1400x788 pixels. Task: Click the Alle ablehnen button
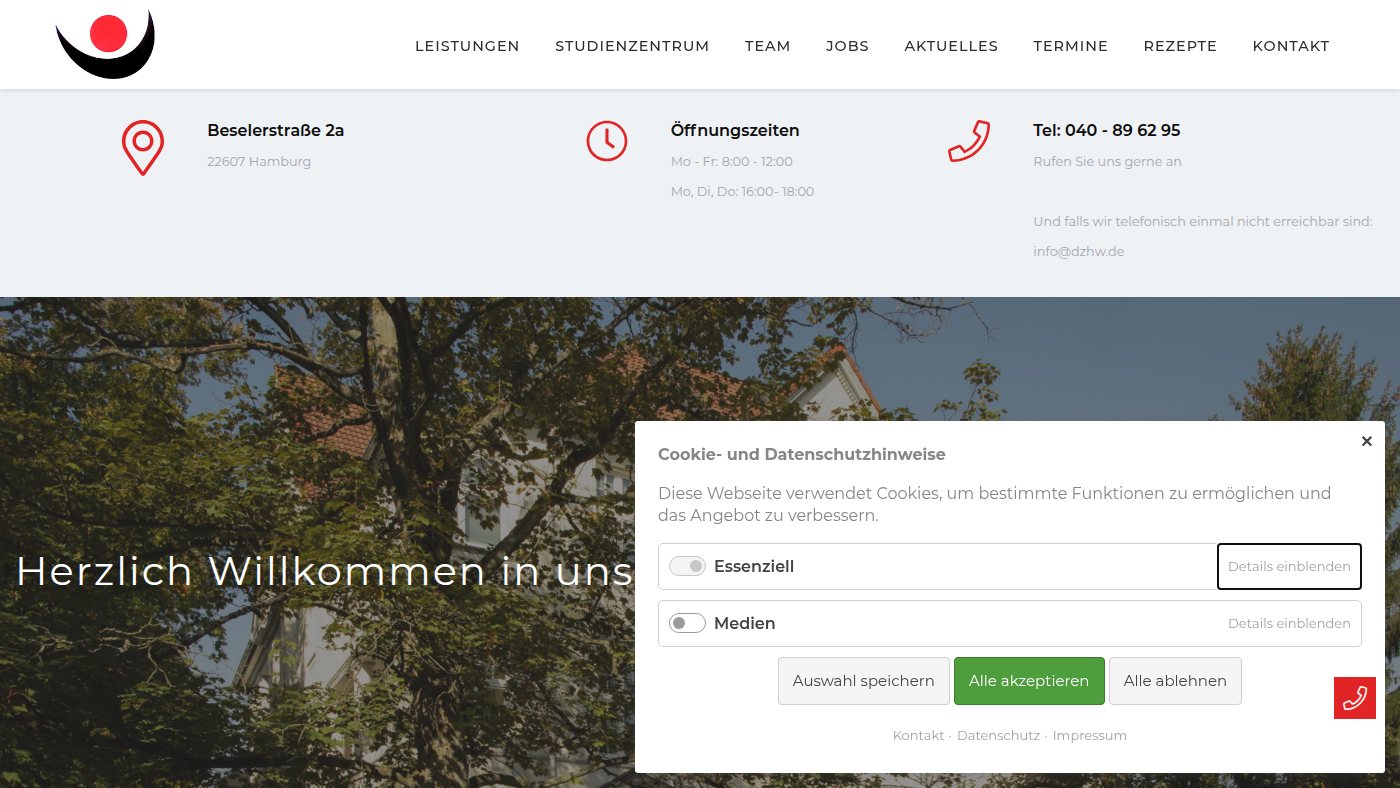click(x=1175, y=681)
